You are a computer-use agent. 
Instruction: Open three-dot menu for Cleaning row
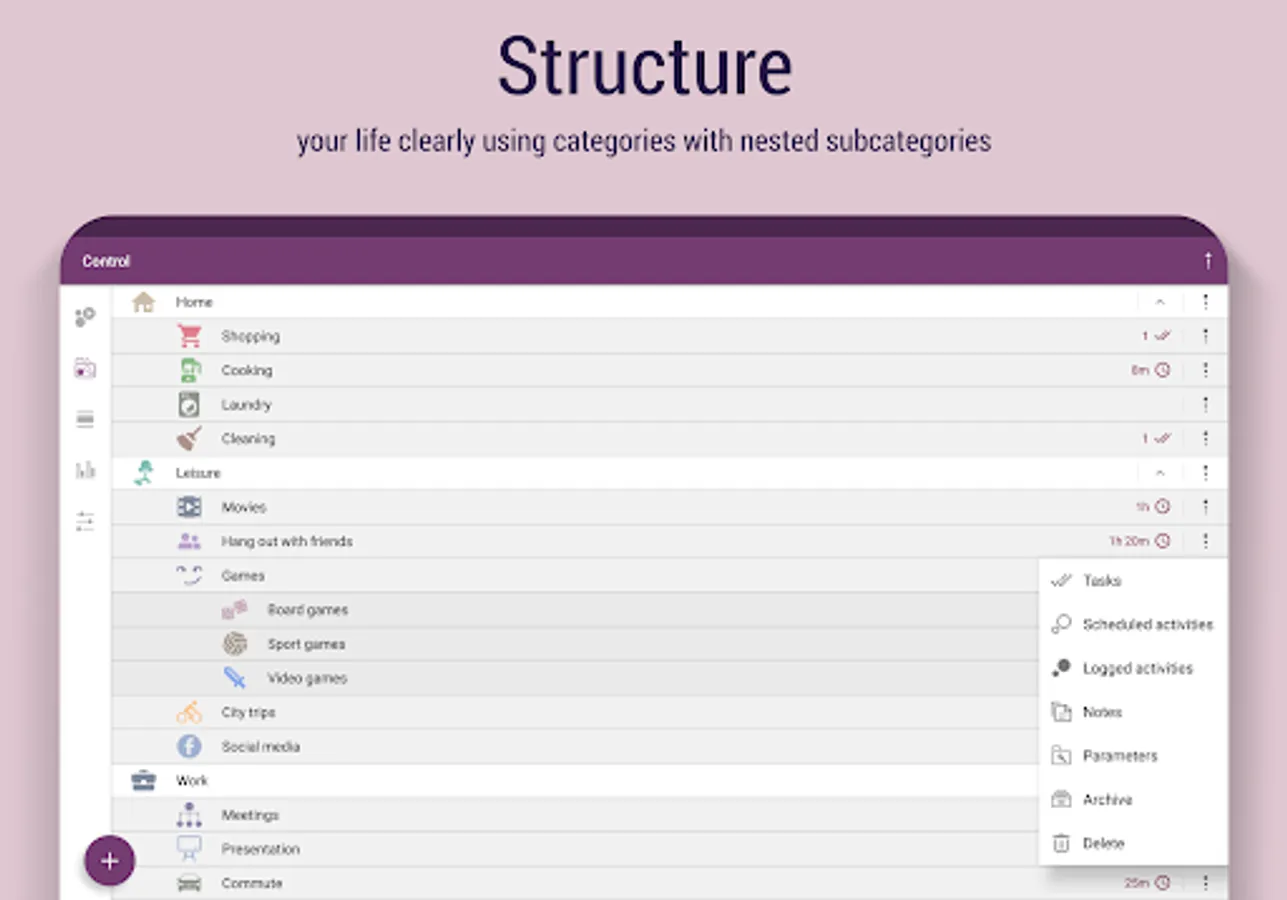coord(1206,438)
